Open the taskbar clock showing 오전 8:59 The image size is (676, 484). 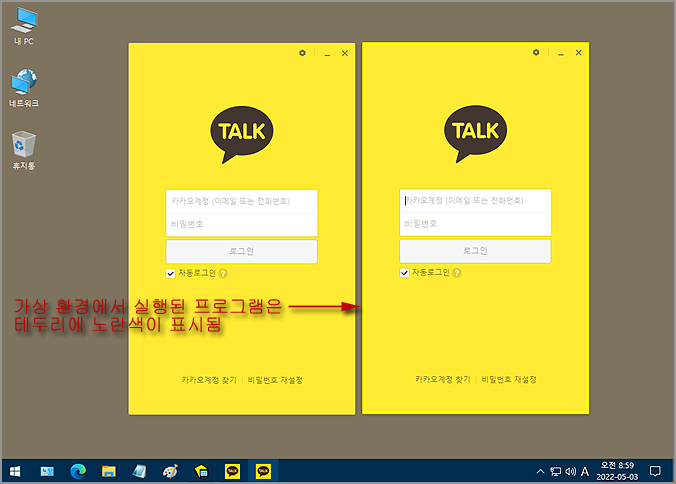click(617, 471)
